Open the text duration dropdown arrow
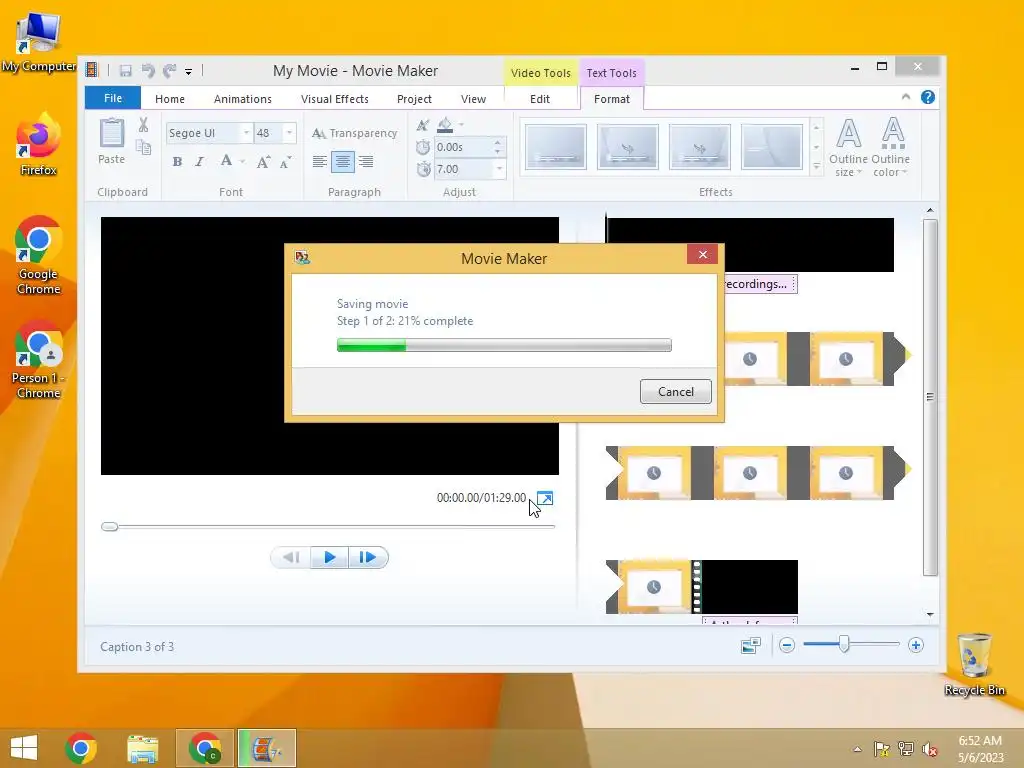The width and height of the screenshot is (1024, 768). [x=500, y=169]
